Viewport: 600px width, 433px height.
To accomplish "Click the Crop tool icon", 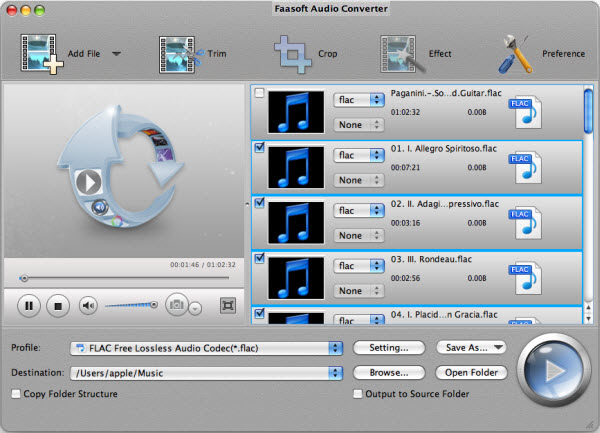I will point(292,54).
